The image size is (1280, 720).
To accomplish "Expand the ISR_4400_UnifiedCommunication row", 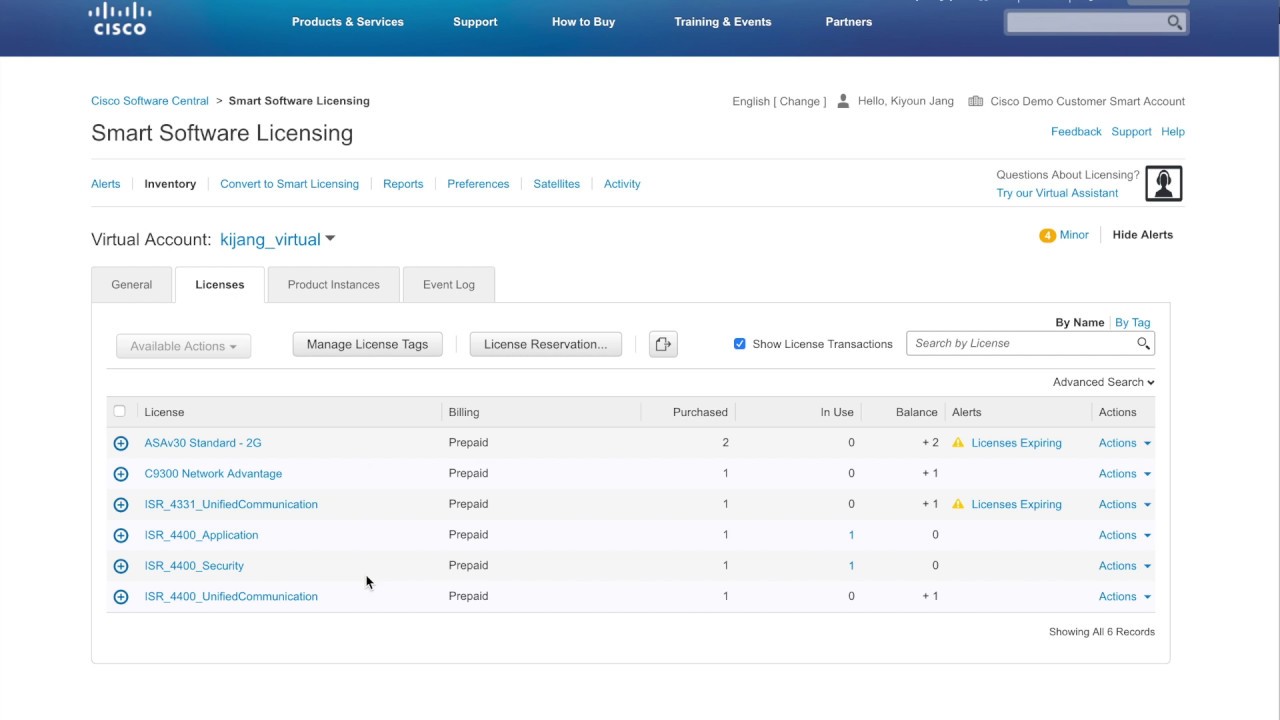I will 121,597.
